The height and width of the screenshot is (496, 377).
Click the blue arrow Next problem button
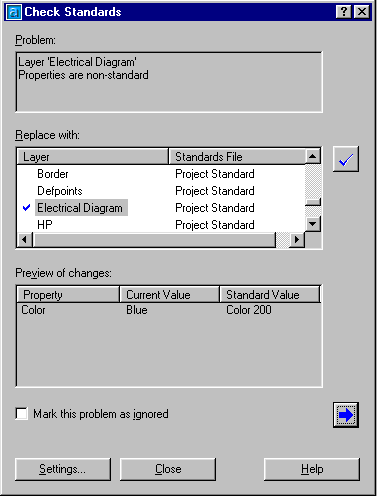[x=346, y=415]
